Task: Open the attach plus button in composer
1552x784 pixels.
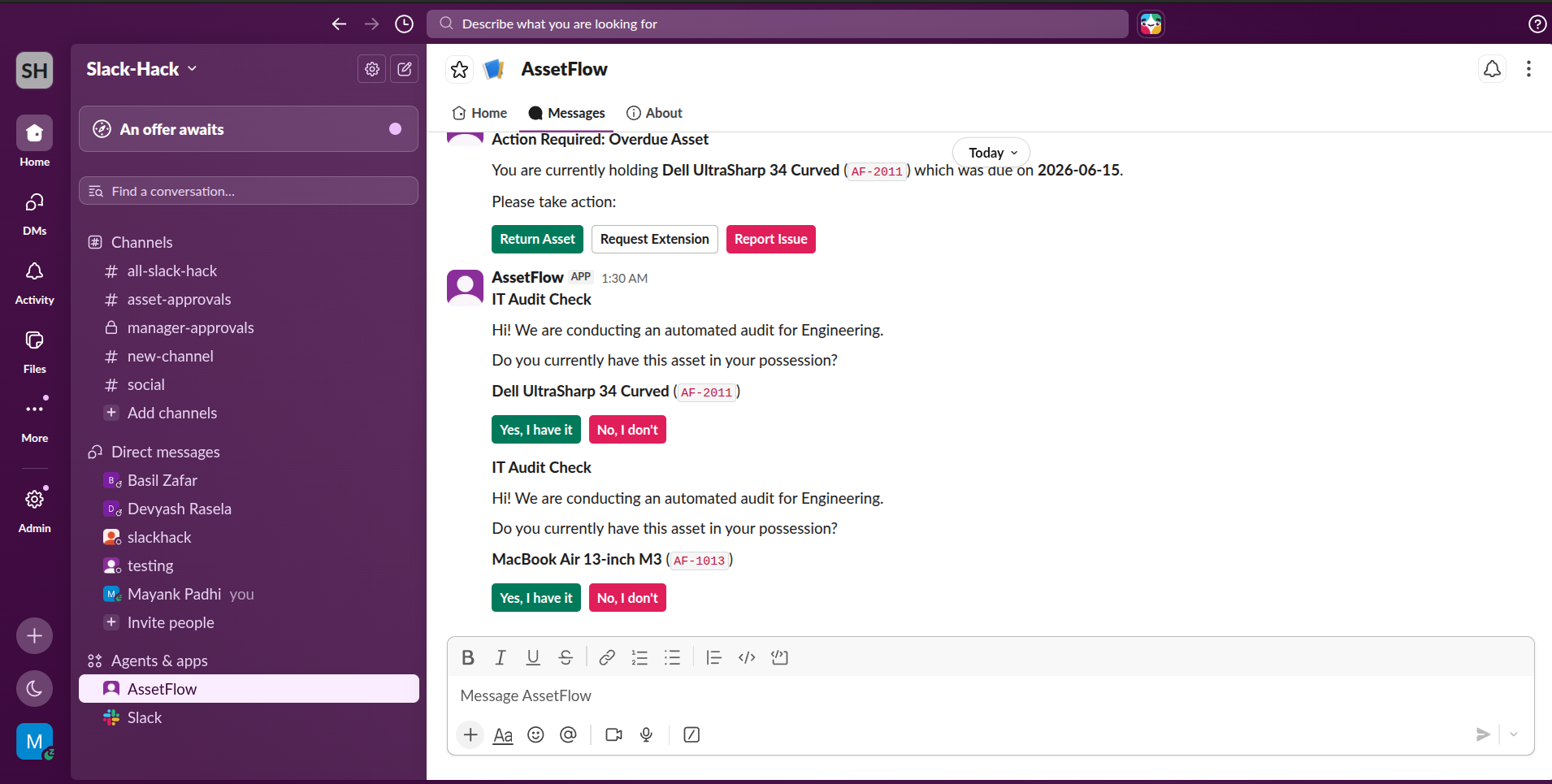Action: click(x=470, y=734)
